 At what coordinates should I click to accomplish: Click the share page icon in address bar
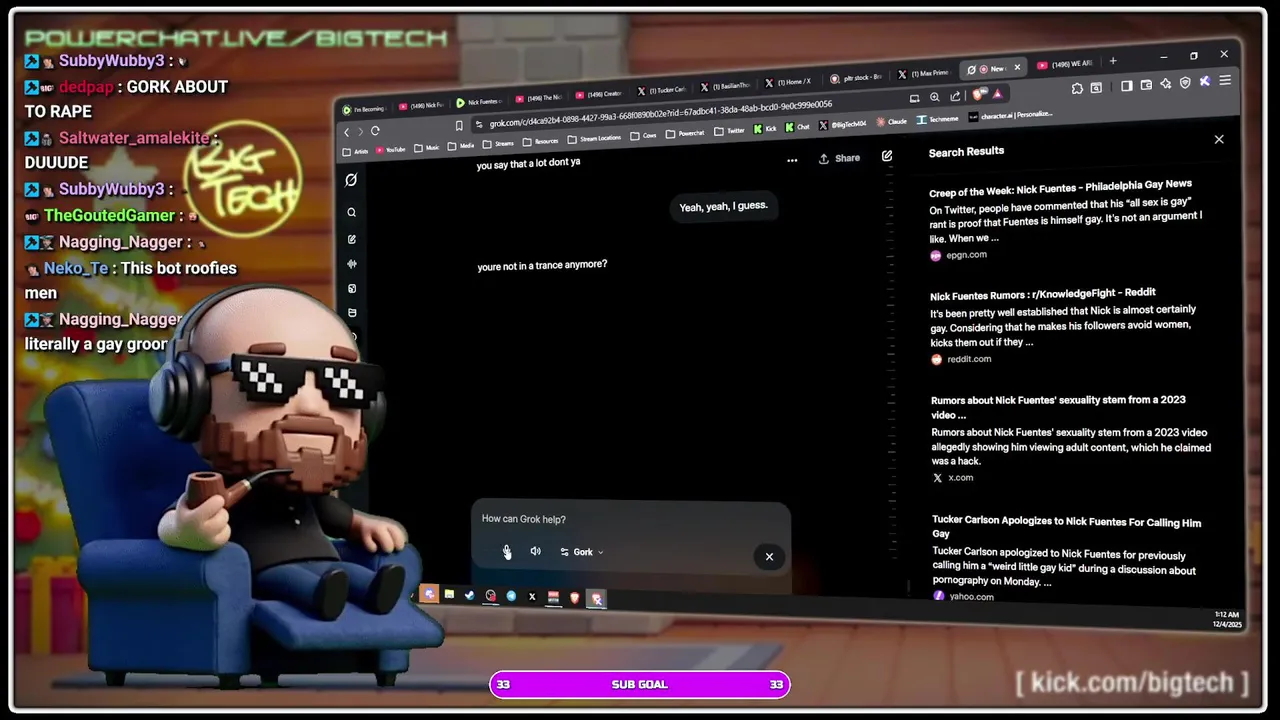point(955,96)
